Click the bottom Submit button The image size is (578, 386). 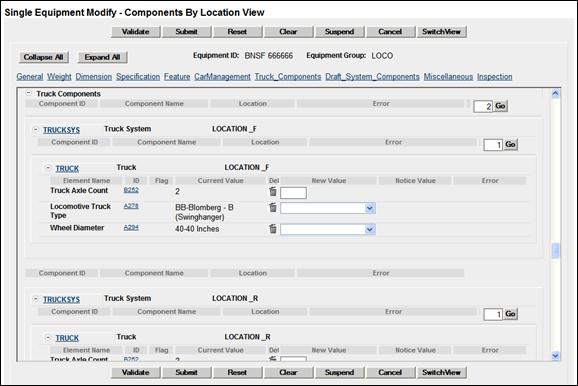coord(187,372)
